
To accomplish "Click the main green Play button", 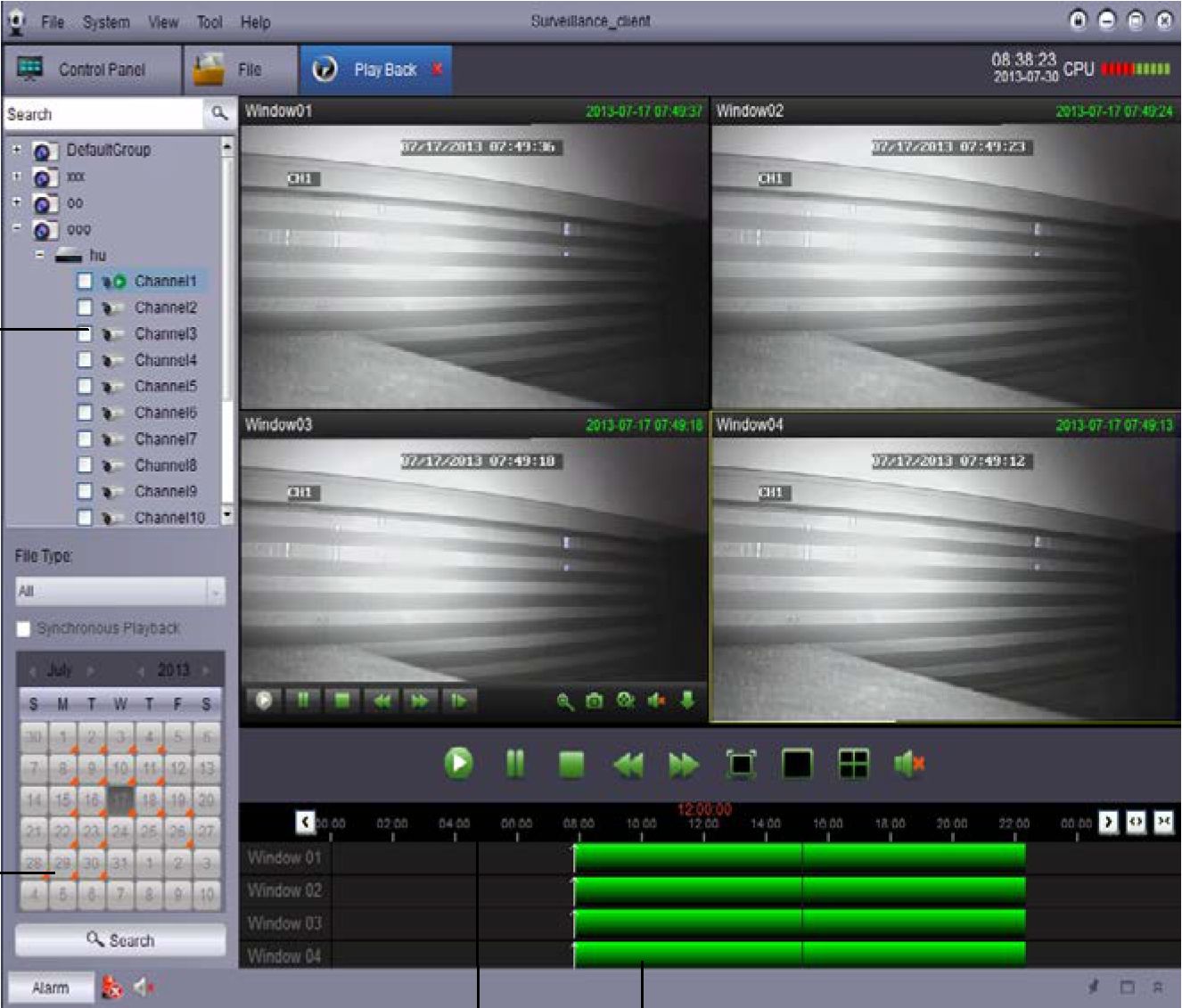I will pyautogui.click(x=458, y=764).
